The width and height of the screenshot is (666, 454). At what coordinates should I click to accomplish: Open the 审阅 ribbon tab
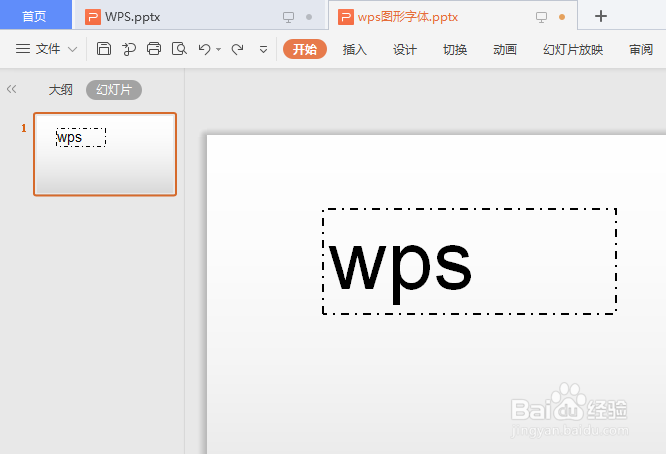click(641, 49)
